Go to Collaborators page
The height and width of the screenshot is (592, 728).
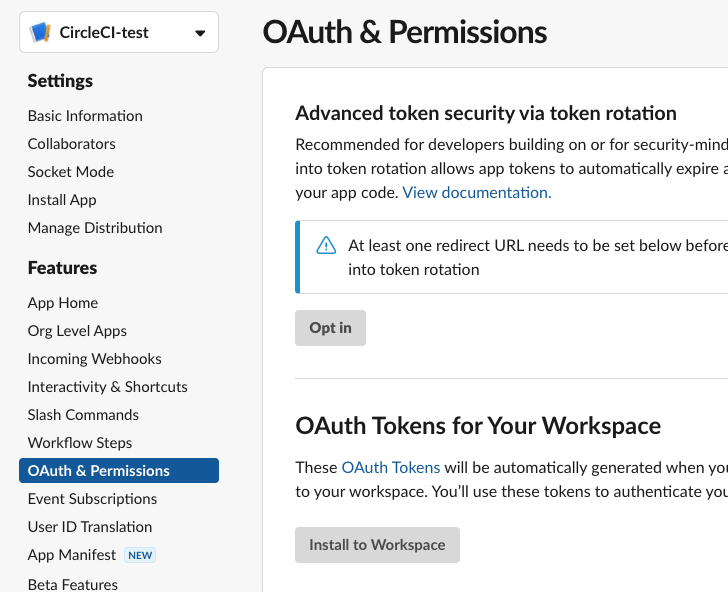tap(72, 144)
